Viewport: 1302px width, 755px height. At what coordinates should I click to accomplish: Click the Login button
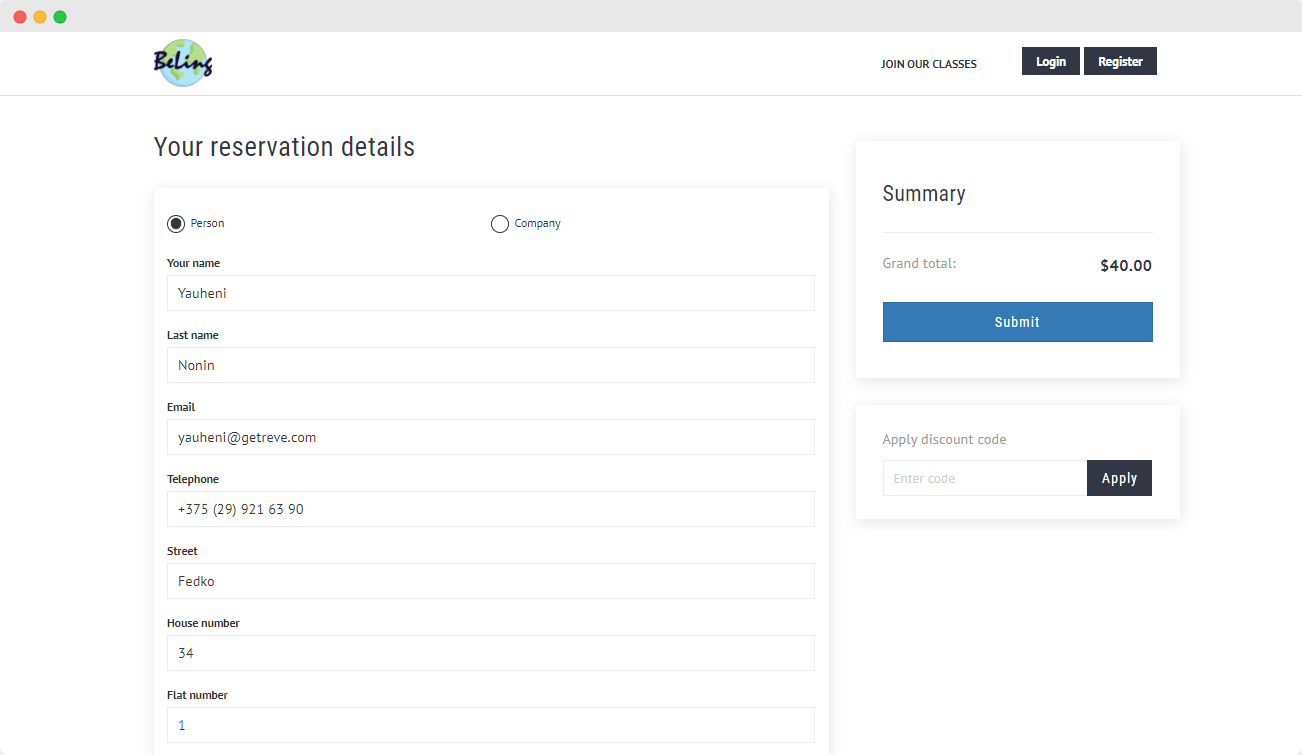click(1050, 61)
